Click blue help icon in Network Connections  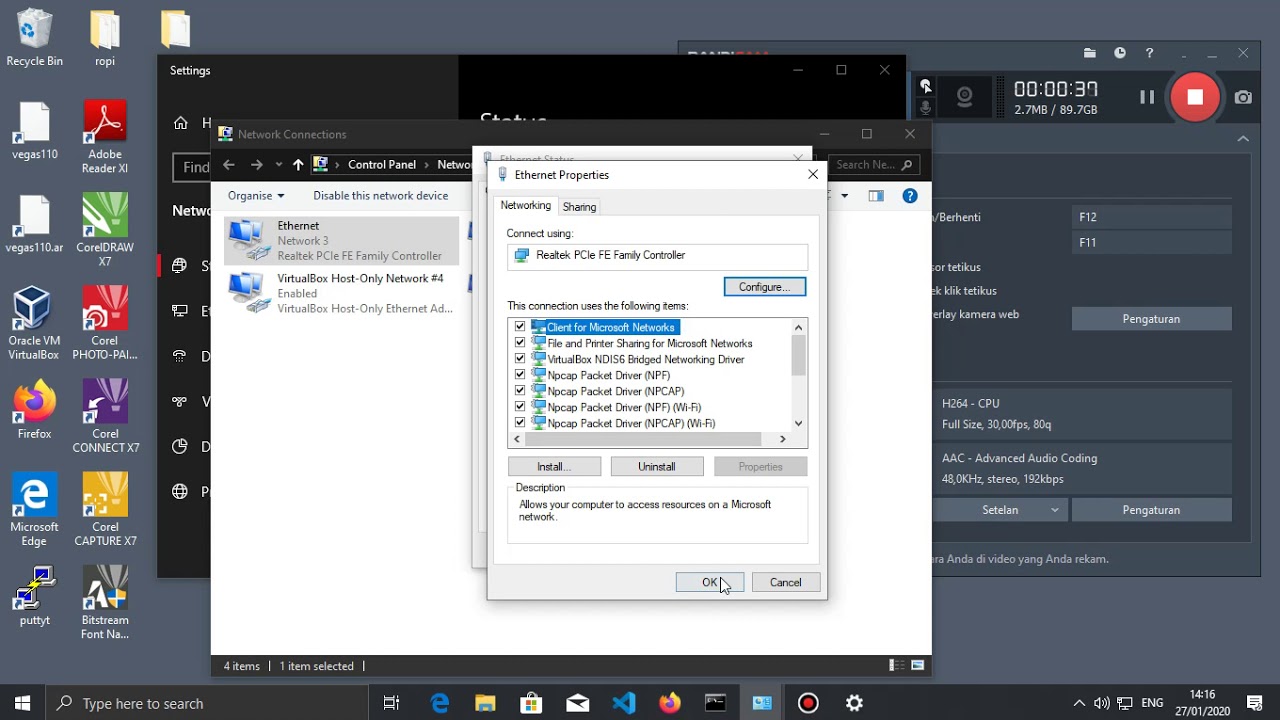910,196
